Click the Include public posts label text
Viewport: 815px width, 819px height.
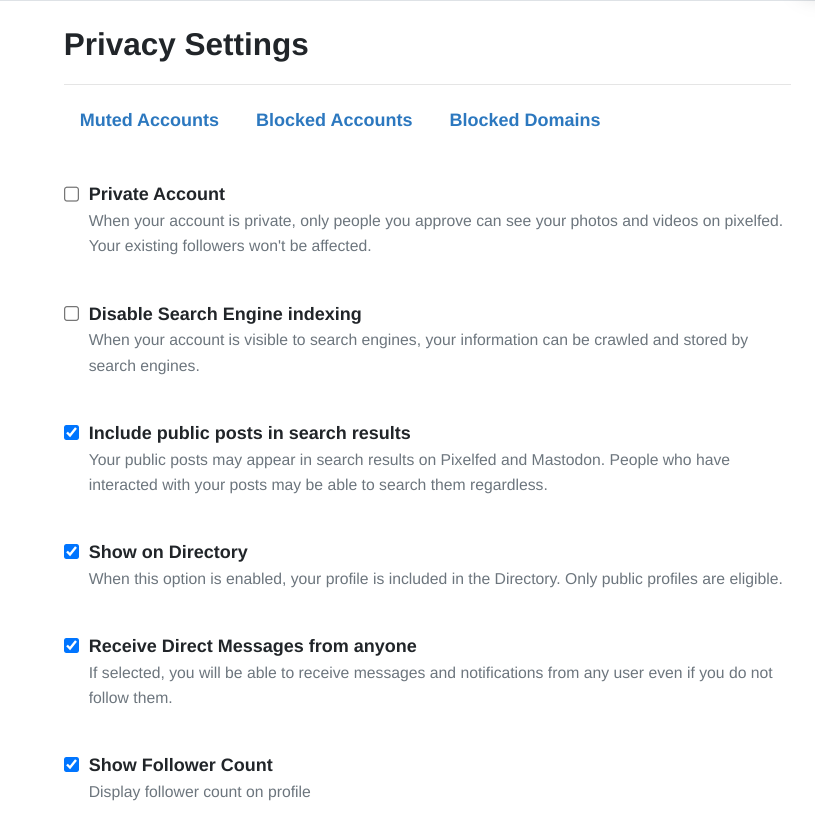(x=249, y=433)
